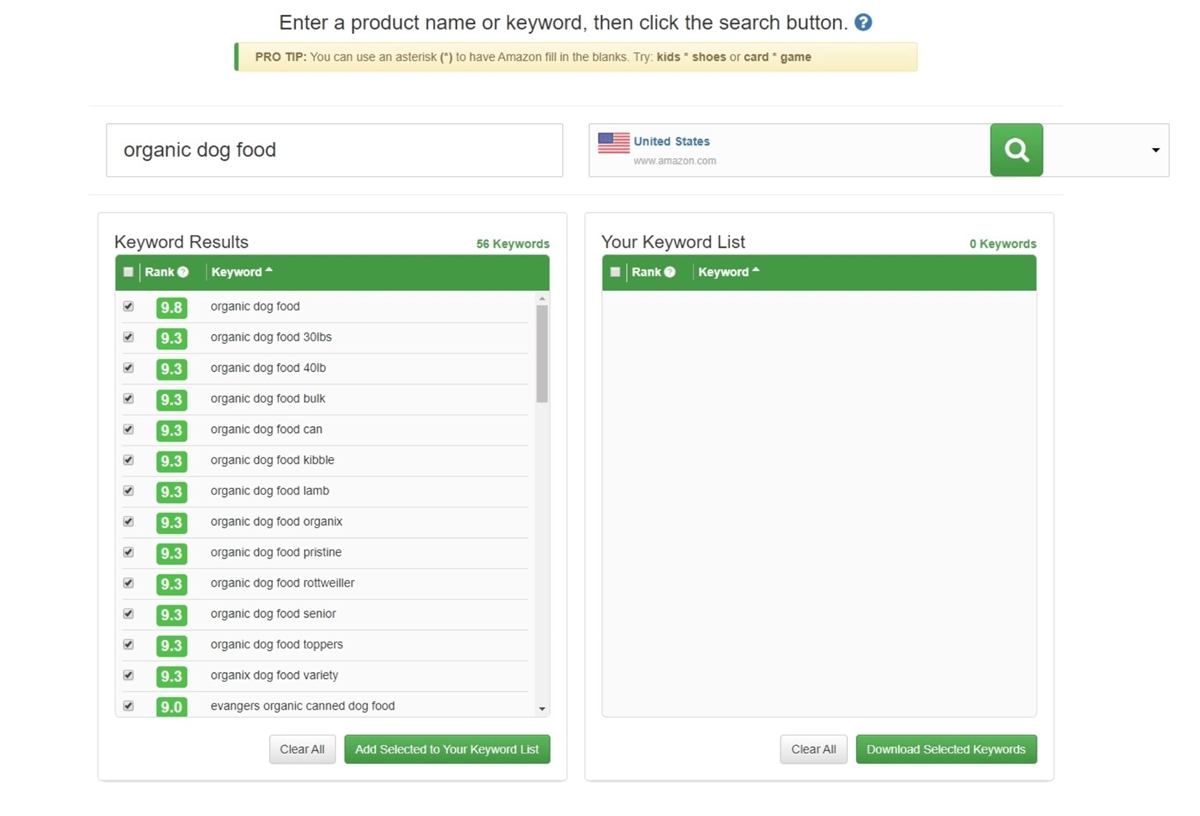1200x816 pixels.
Task: Open the help question mark beside the instructions
Action: pos(863,22)
